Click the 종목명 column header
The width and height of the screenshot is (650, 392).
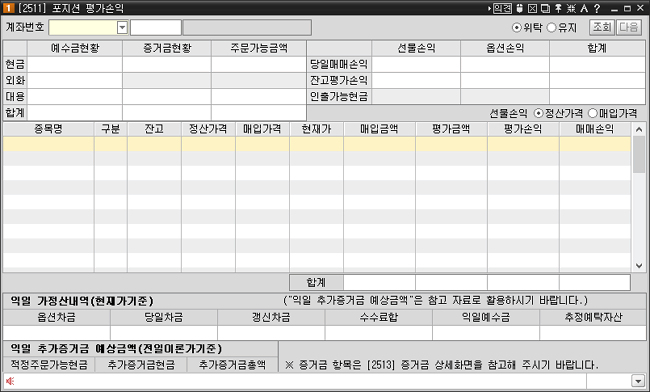click(x=49, y=129)
